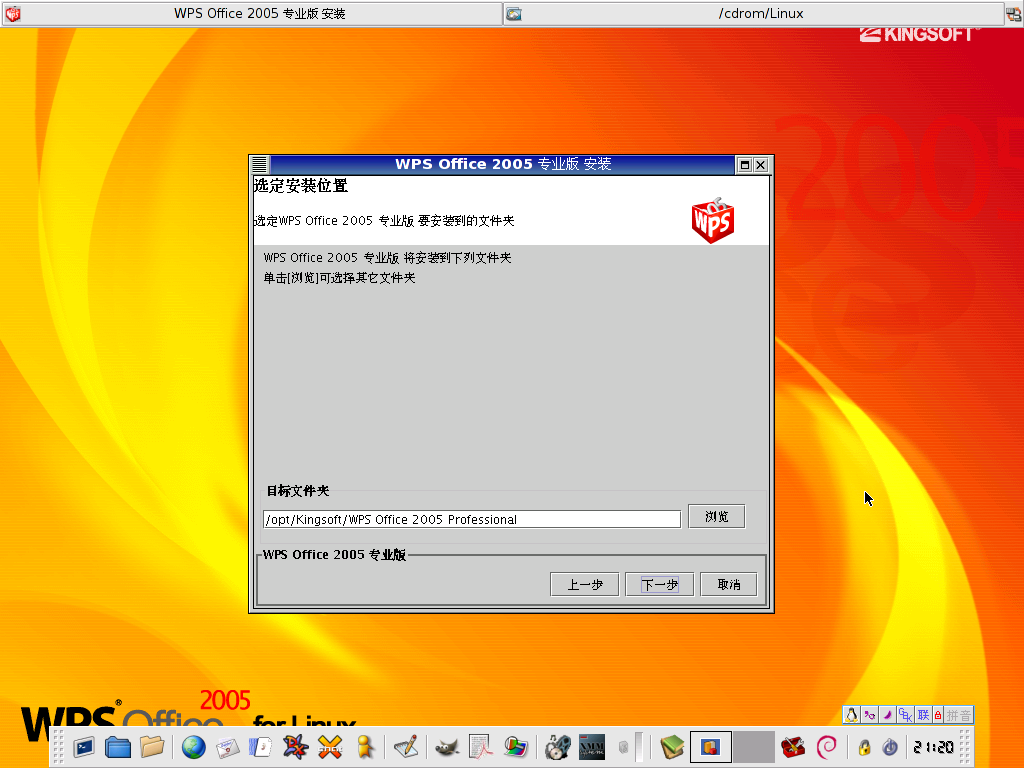Open the red toolbox settings icon
Image resolution: width=1024 pixels, height=768 pixels.
point(793,746)
